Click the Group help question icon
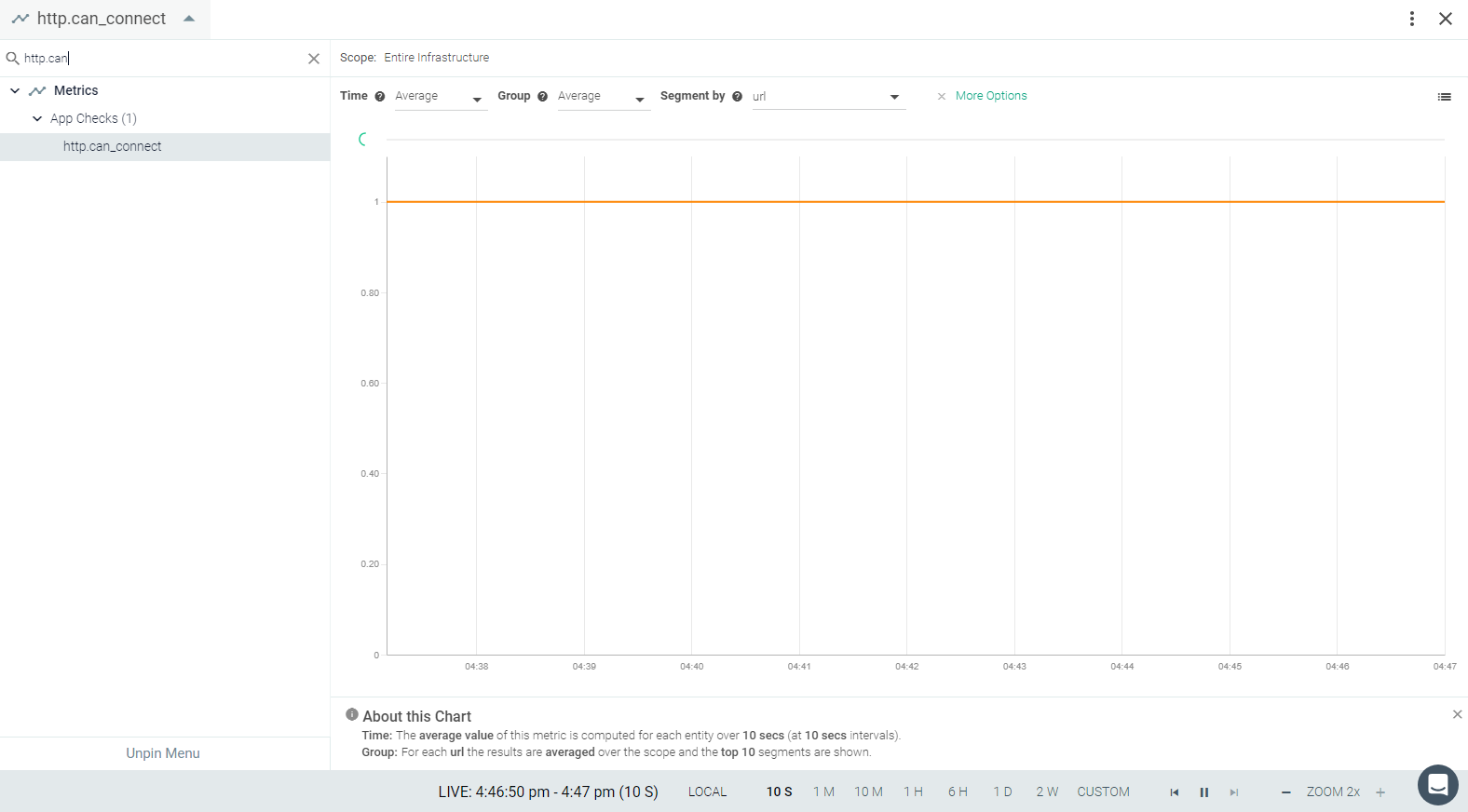 (543, 97)
